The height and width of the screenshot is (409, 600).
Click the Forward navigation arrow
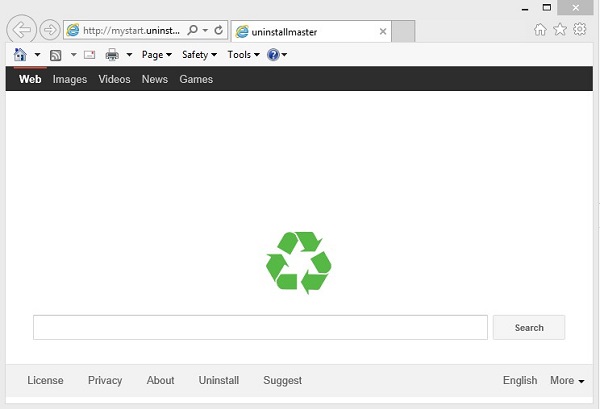49,30
